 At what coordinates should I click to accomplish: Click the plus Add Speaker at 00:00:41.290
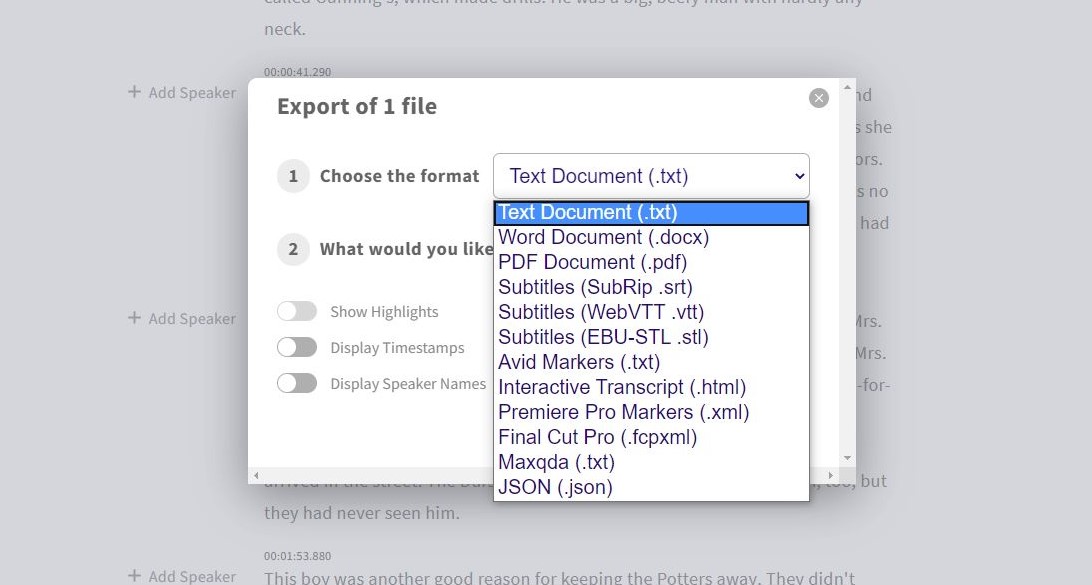pyautogui.click(x=182, y=93)
